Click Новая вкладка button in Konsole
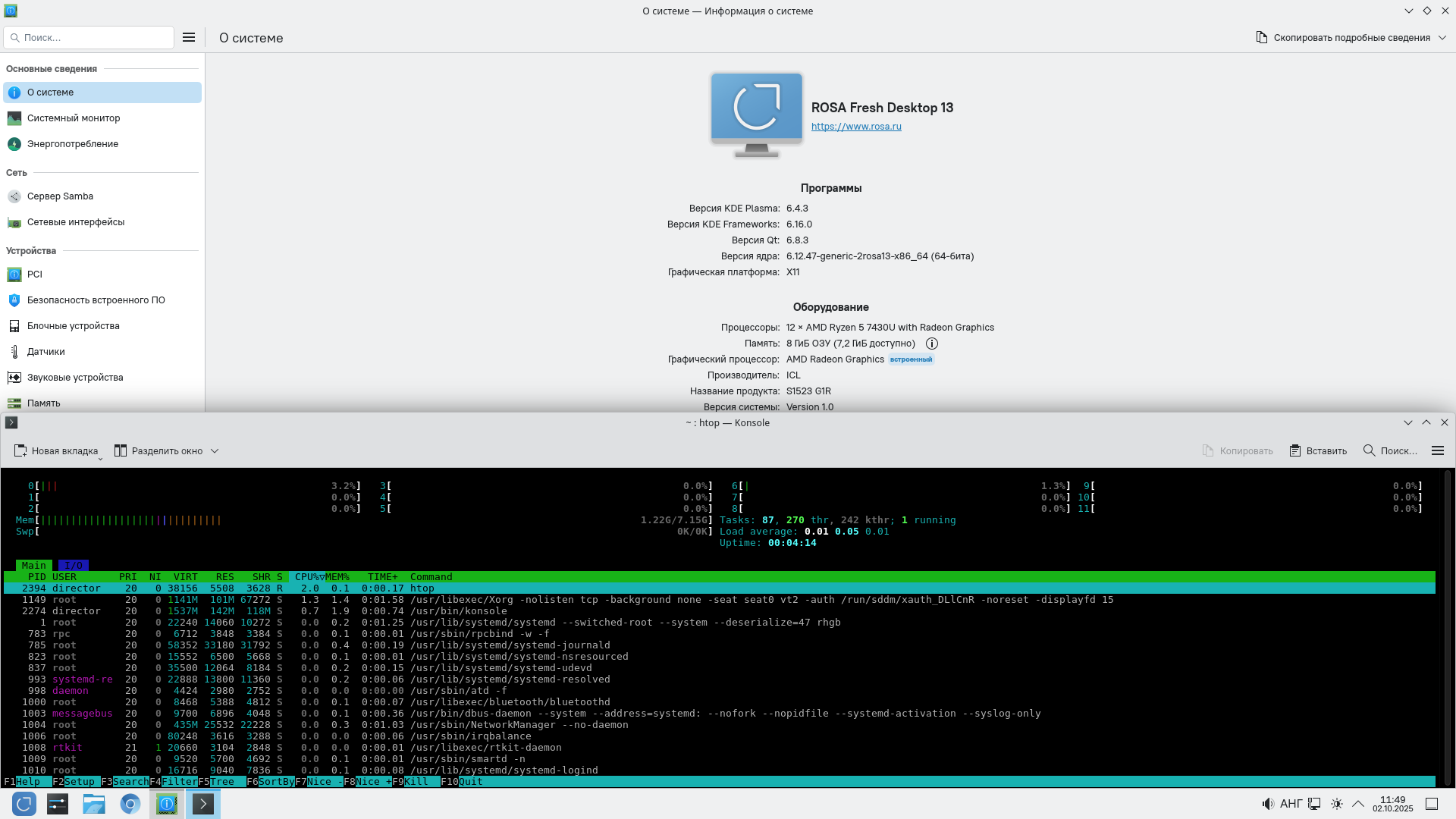The width and height of the screenshot is (1456, 819). pos(57,450)
